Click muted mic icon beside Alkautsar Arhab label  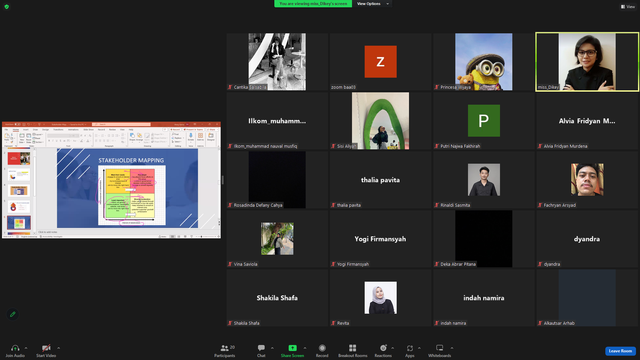point(540,323)
